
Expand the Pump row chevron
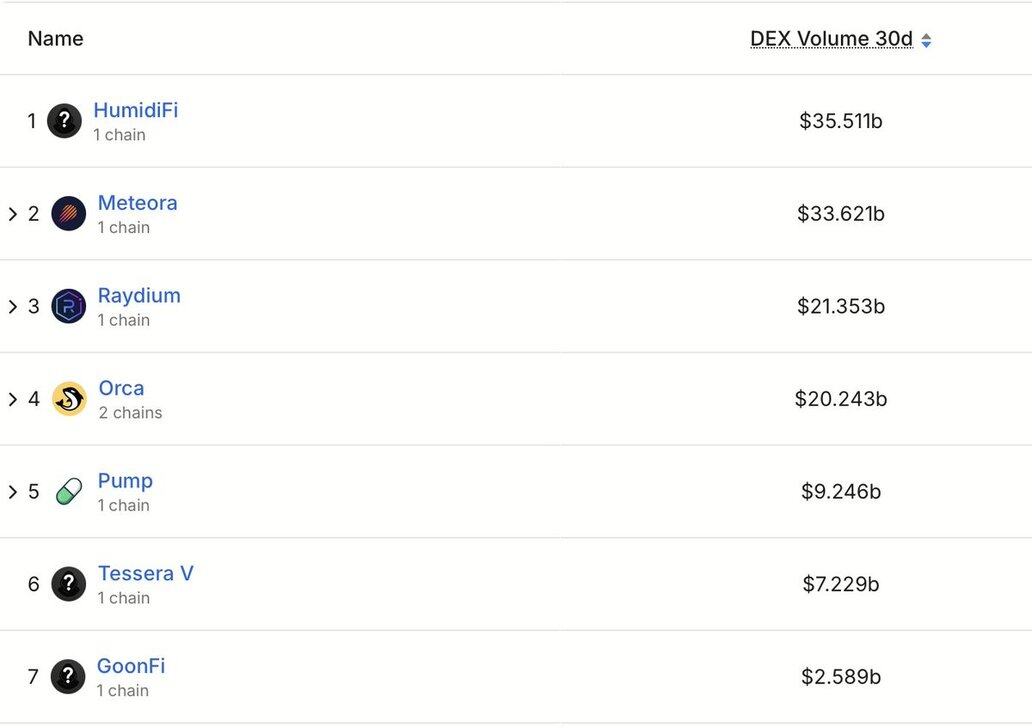point(13,492)
